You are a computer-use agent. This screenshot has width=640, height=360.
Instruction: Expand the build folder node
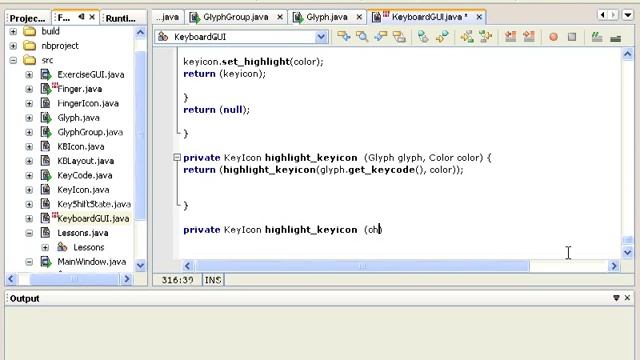[x=13, y=31]
